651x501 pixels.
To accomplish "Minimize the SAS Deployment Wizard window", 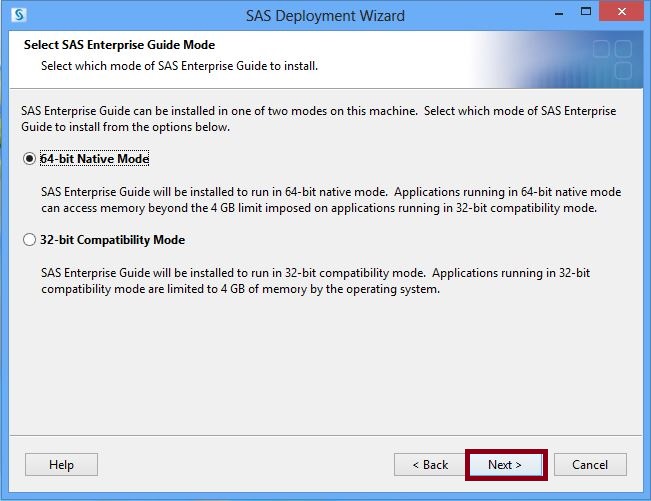I will [559, 12].
